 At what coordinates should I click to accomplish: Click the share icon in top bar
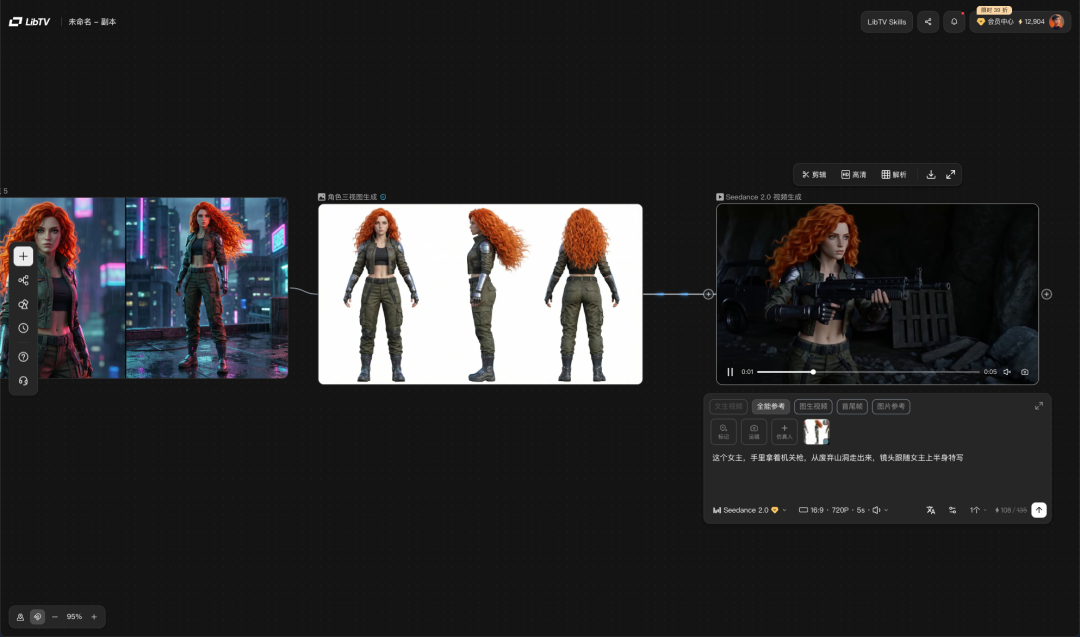[928, 21]
